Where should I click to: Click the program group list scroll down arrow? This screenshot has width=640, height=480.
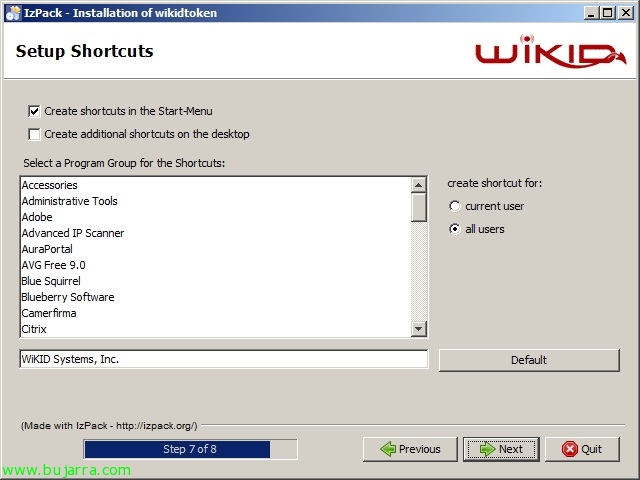click(x=418, y=329)
